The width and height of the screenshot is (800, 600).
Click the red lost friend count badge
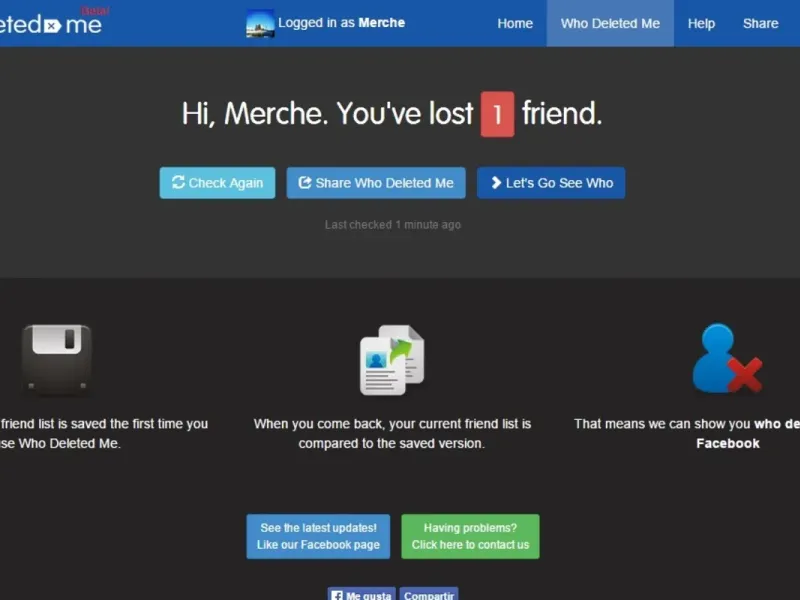497,114
